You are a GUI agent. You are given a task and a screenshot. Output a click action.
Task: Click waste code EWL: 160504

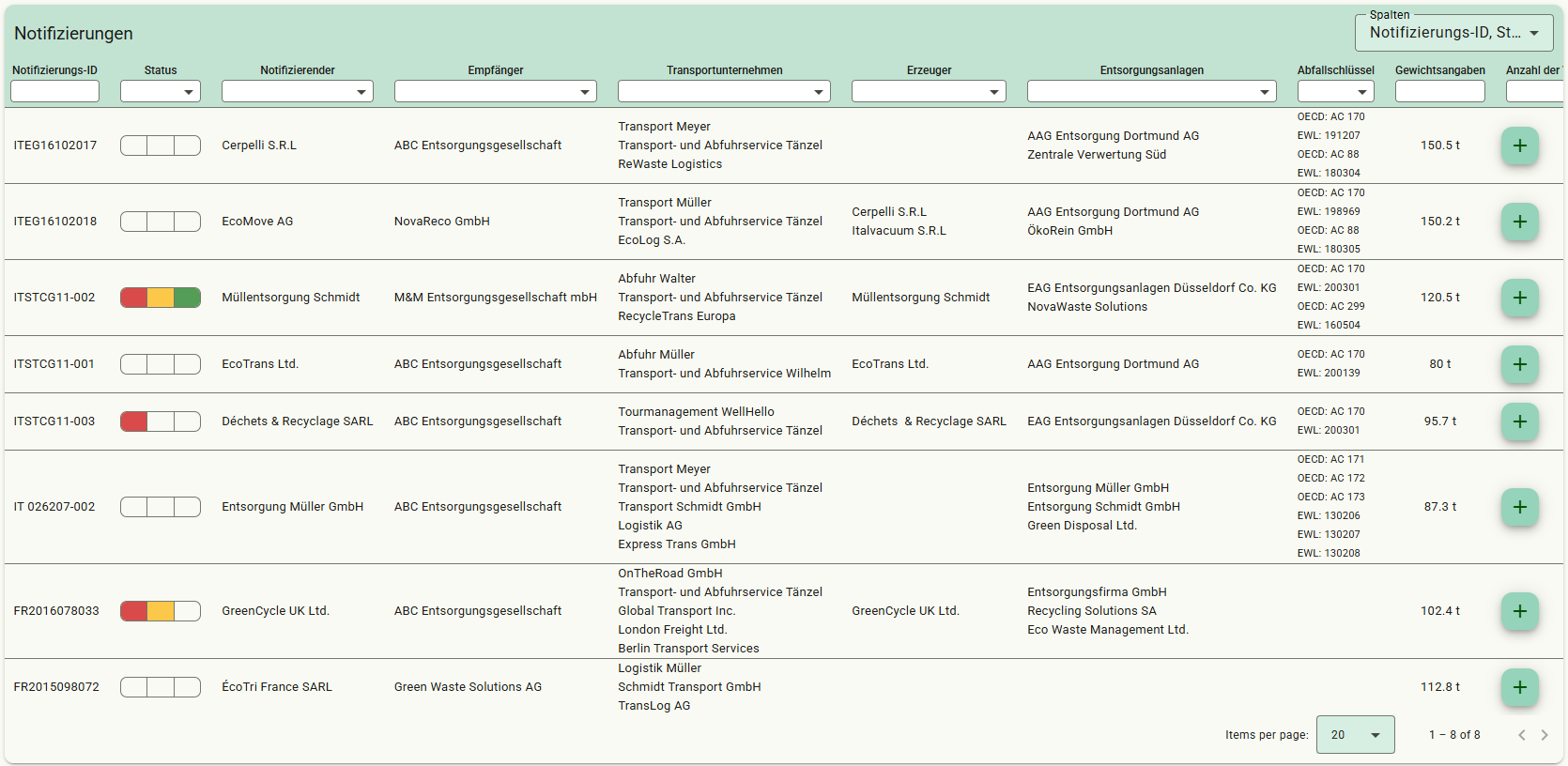tap(1329, 326)
